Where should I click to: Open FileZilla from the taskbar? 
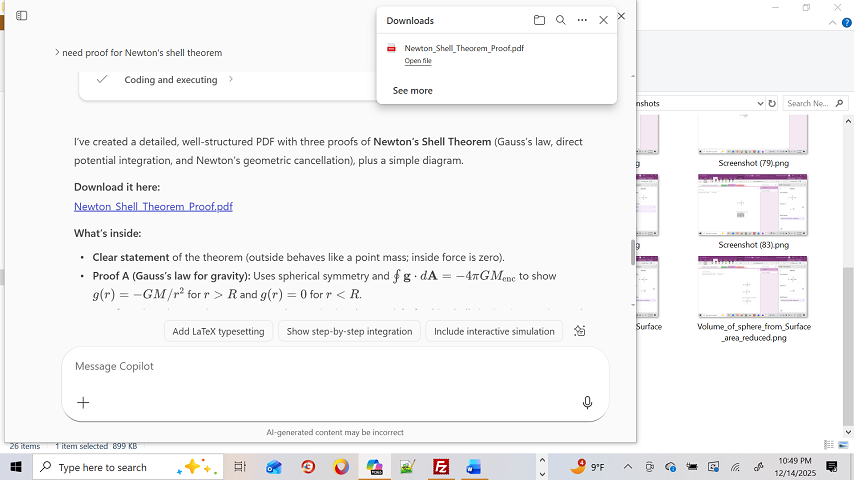click(440, 467)
